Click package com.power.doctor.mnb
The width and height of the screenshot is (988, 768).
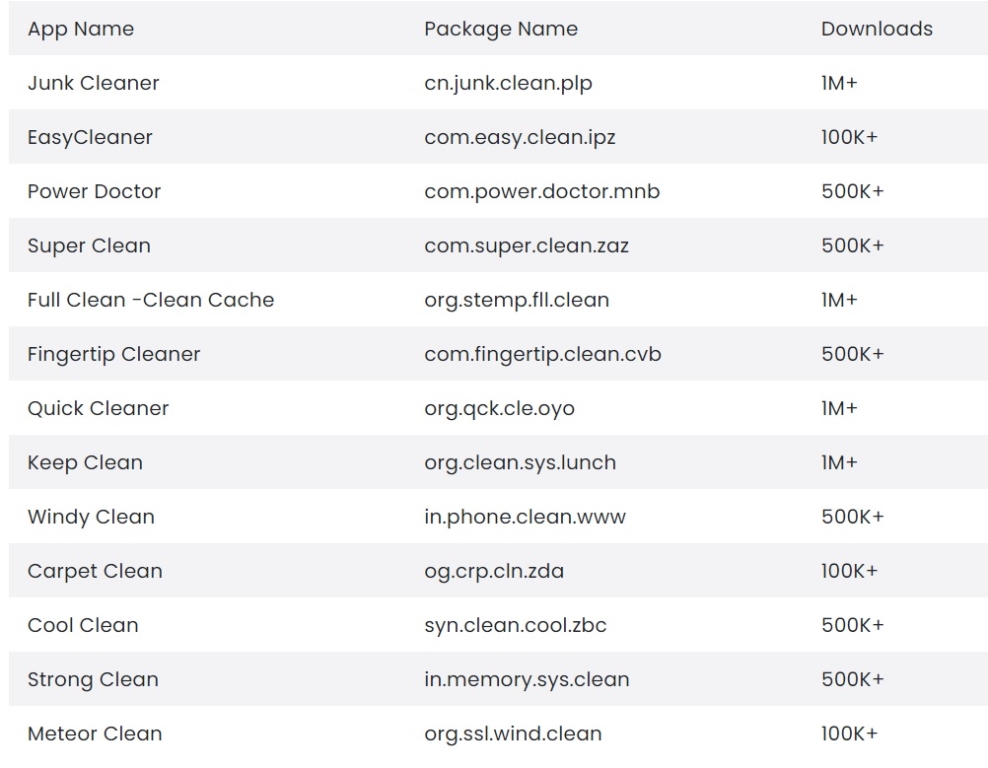pyautogui.click(x=542, y=192)
